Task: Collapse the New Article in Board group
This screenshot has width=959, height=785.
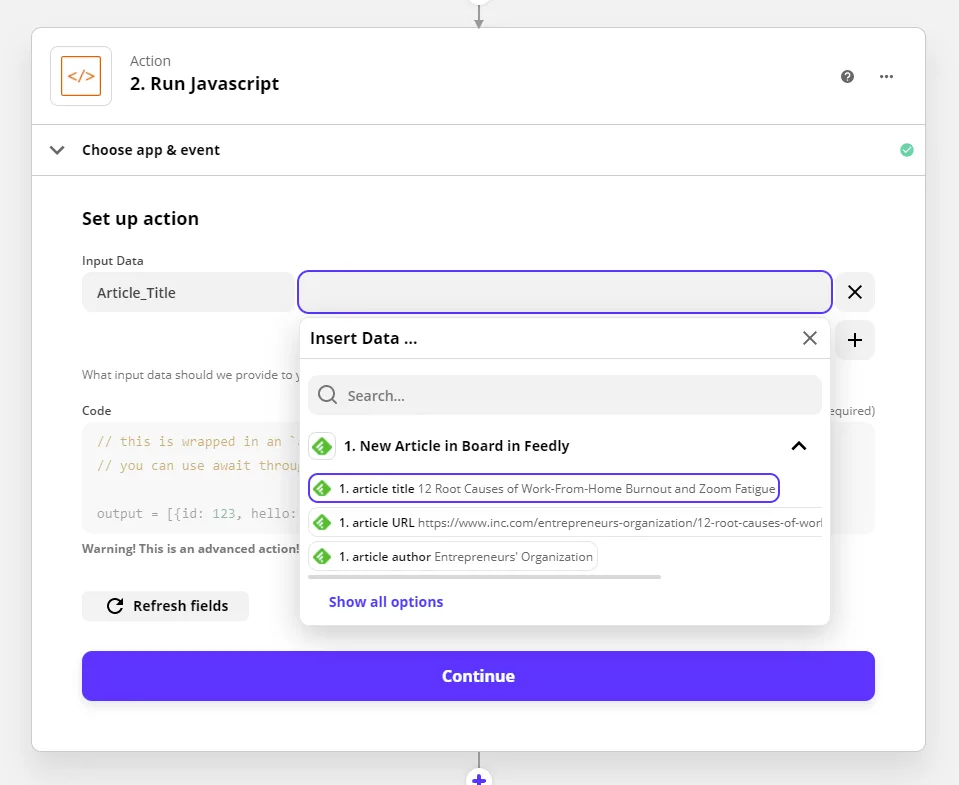Action: (799, 446)
